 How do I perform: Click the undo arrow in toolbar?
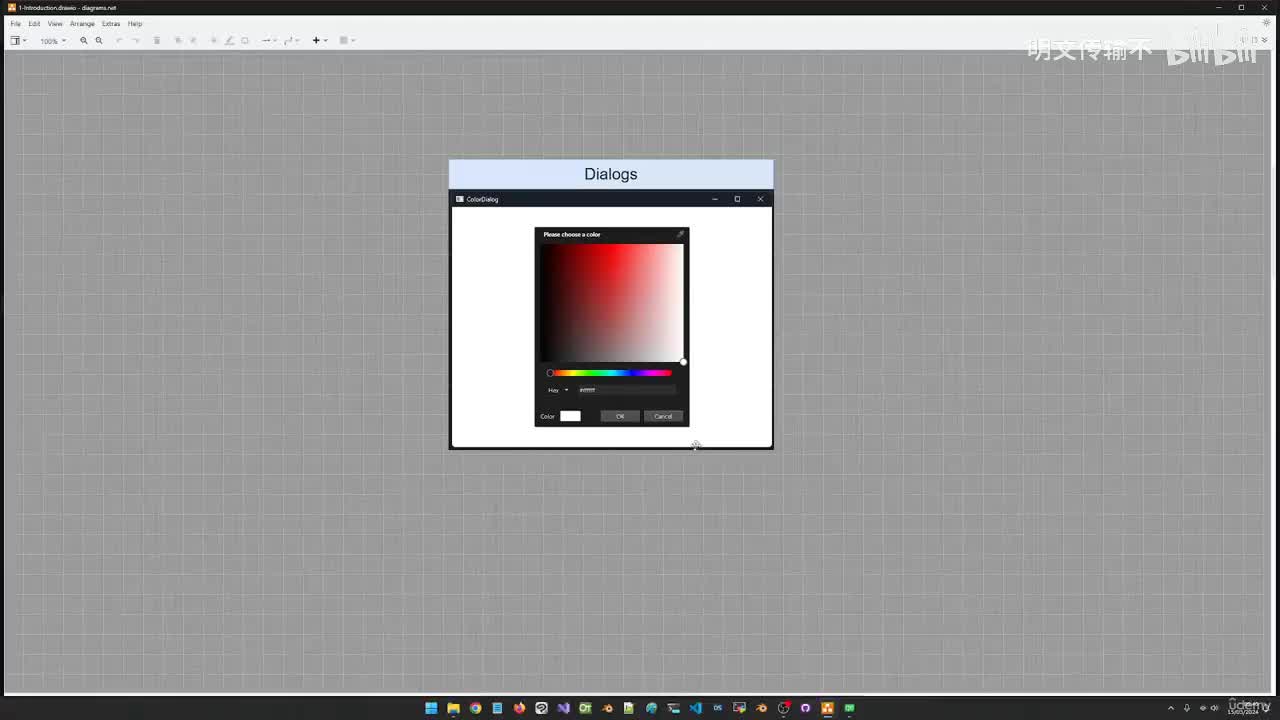[119, 41]
